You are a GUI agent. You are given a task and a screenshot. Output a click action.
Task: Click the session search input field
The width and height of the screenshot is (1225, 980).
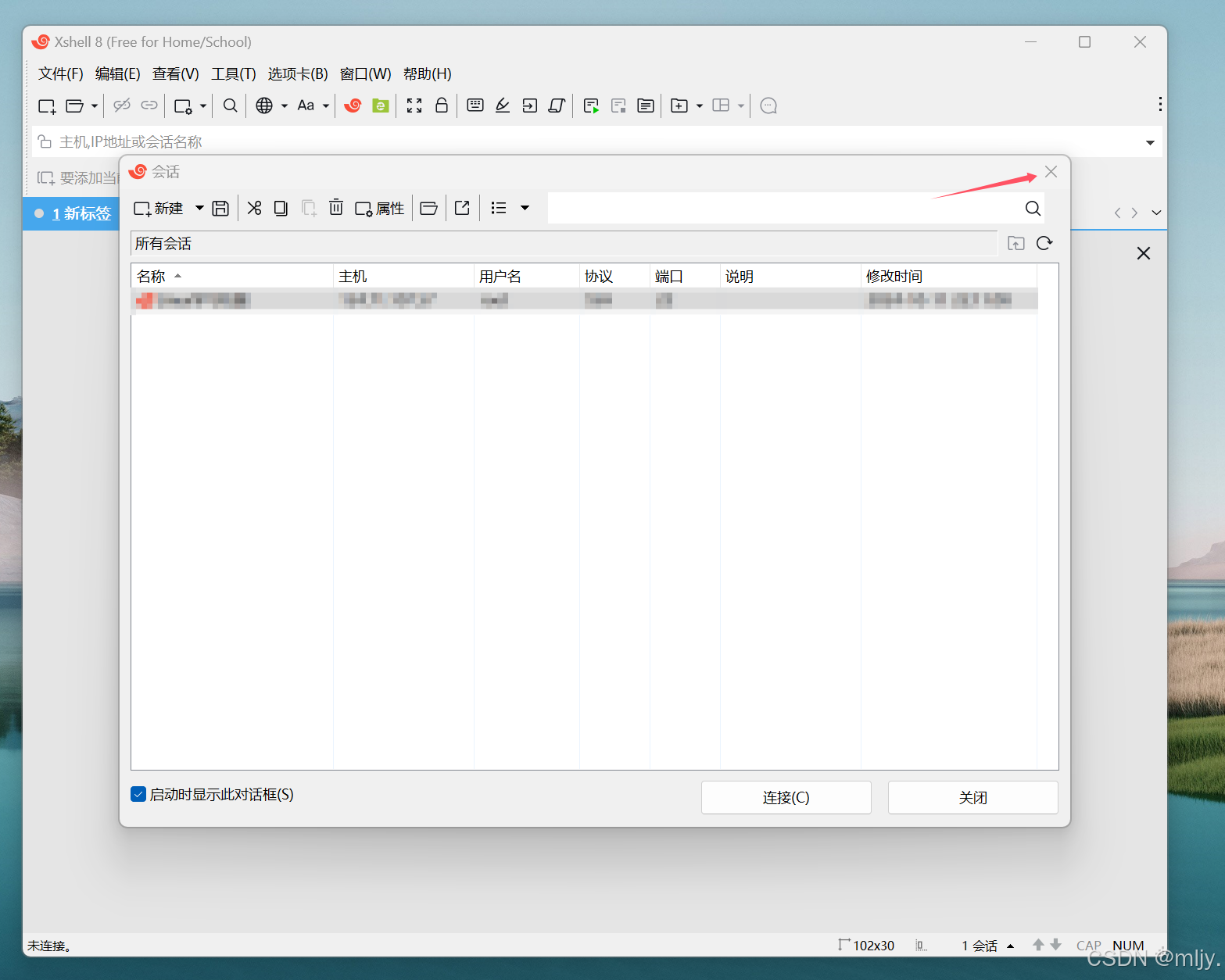click(784, 208)
